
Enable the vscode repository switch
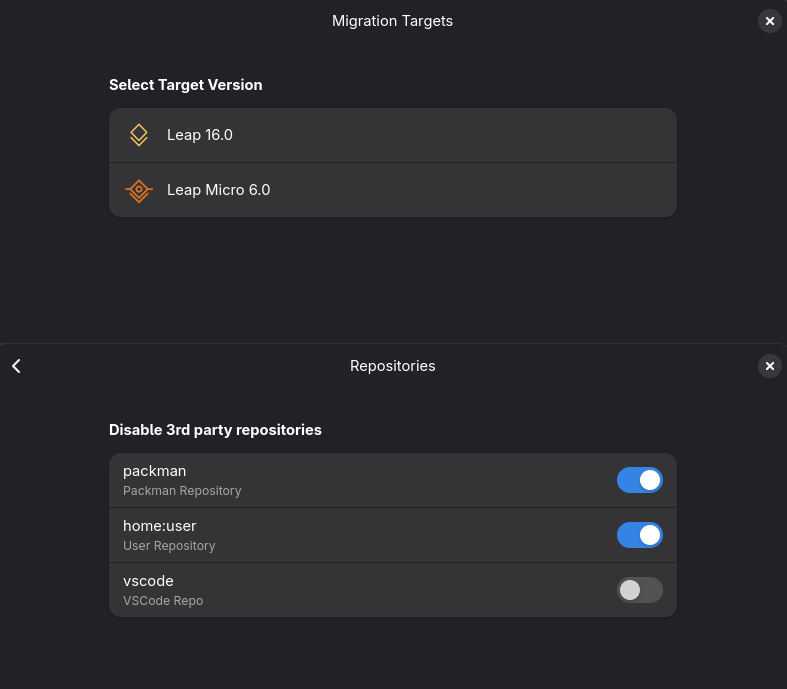(x=639, y=590)
